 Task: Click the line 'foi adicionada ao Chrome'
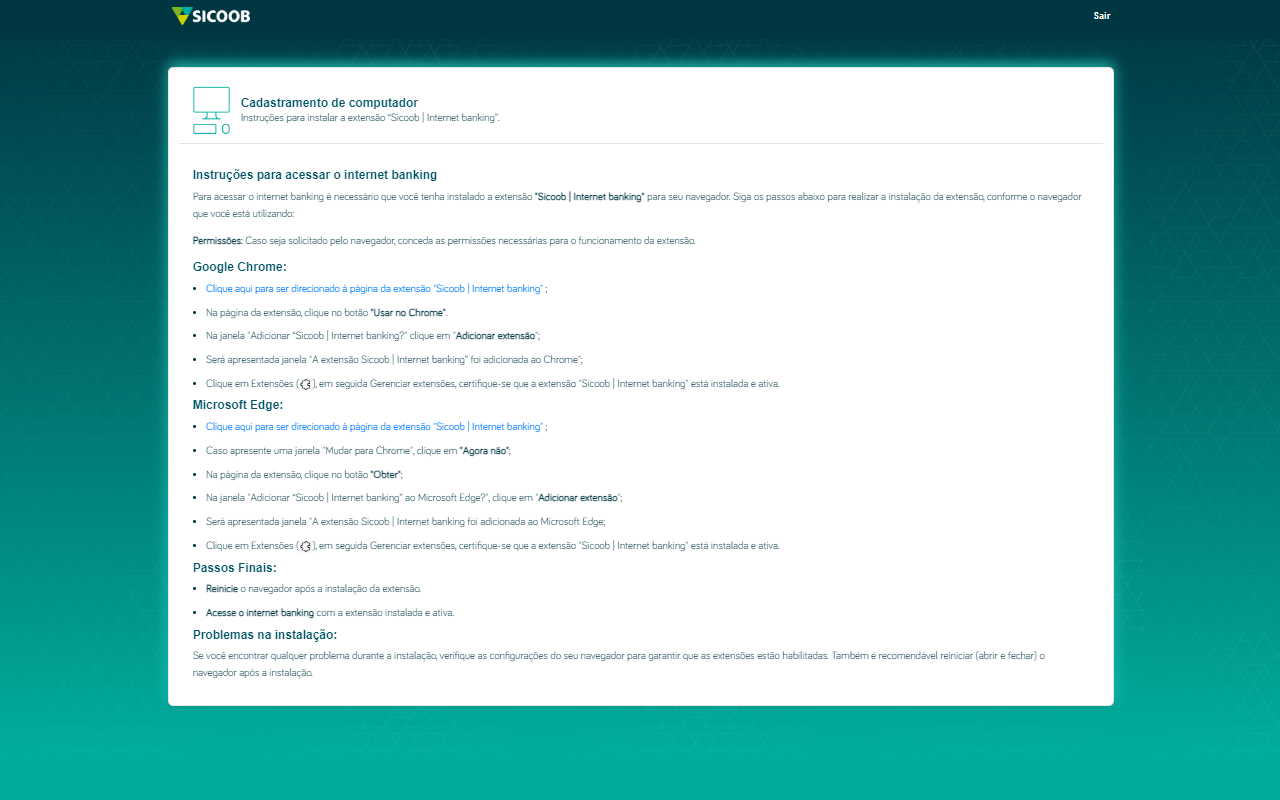394,359
